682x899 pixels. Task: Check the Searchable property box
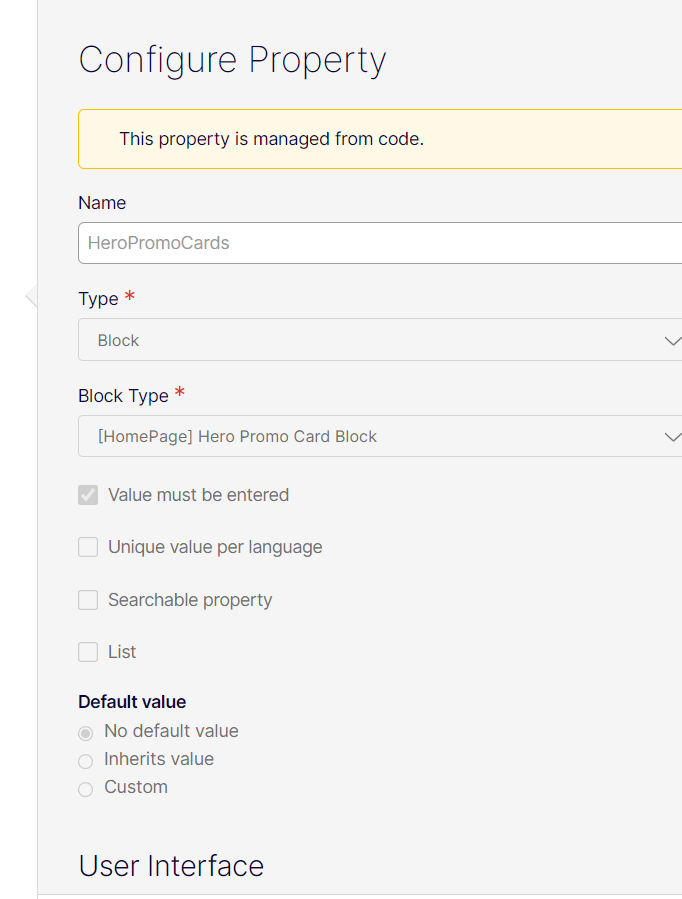(x=88, y=600)
